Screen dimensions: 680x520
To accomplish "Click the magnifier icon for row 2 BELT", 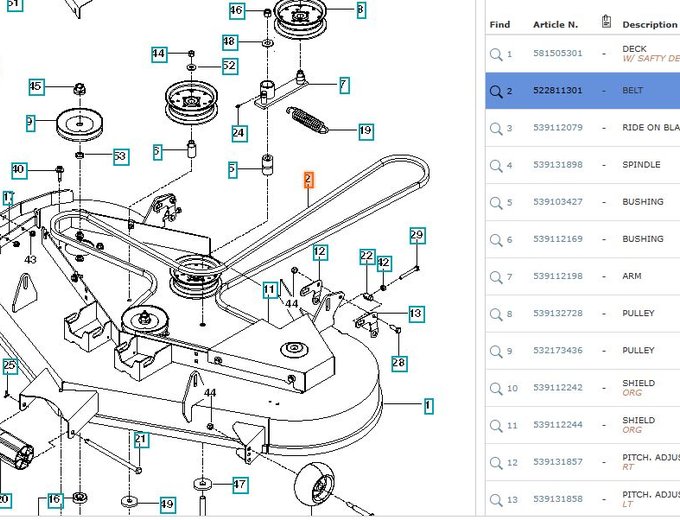I will click(x=496, y=91).
